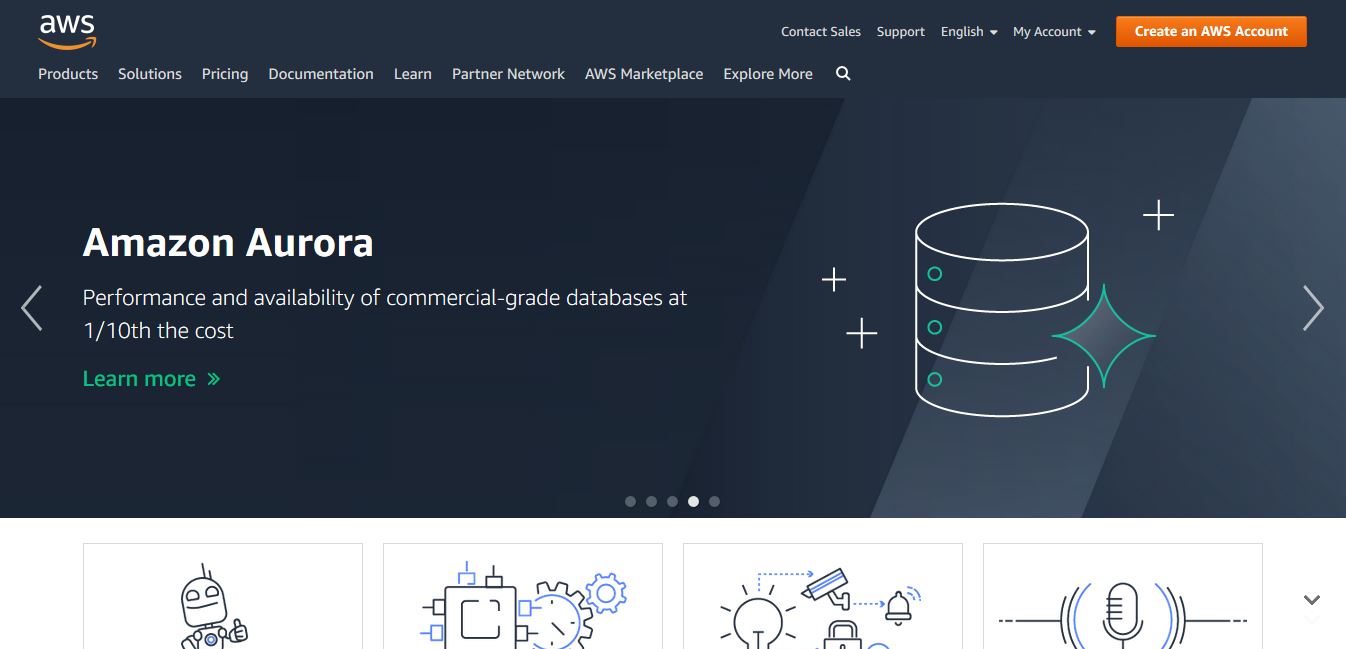Click the lightbulb and security camera icon

(x=820, y=607)
